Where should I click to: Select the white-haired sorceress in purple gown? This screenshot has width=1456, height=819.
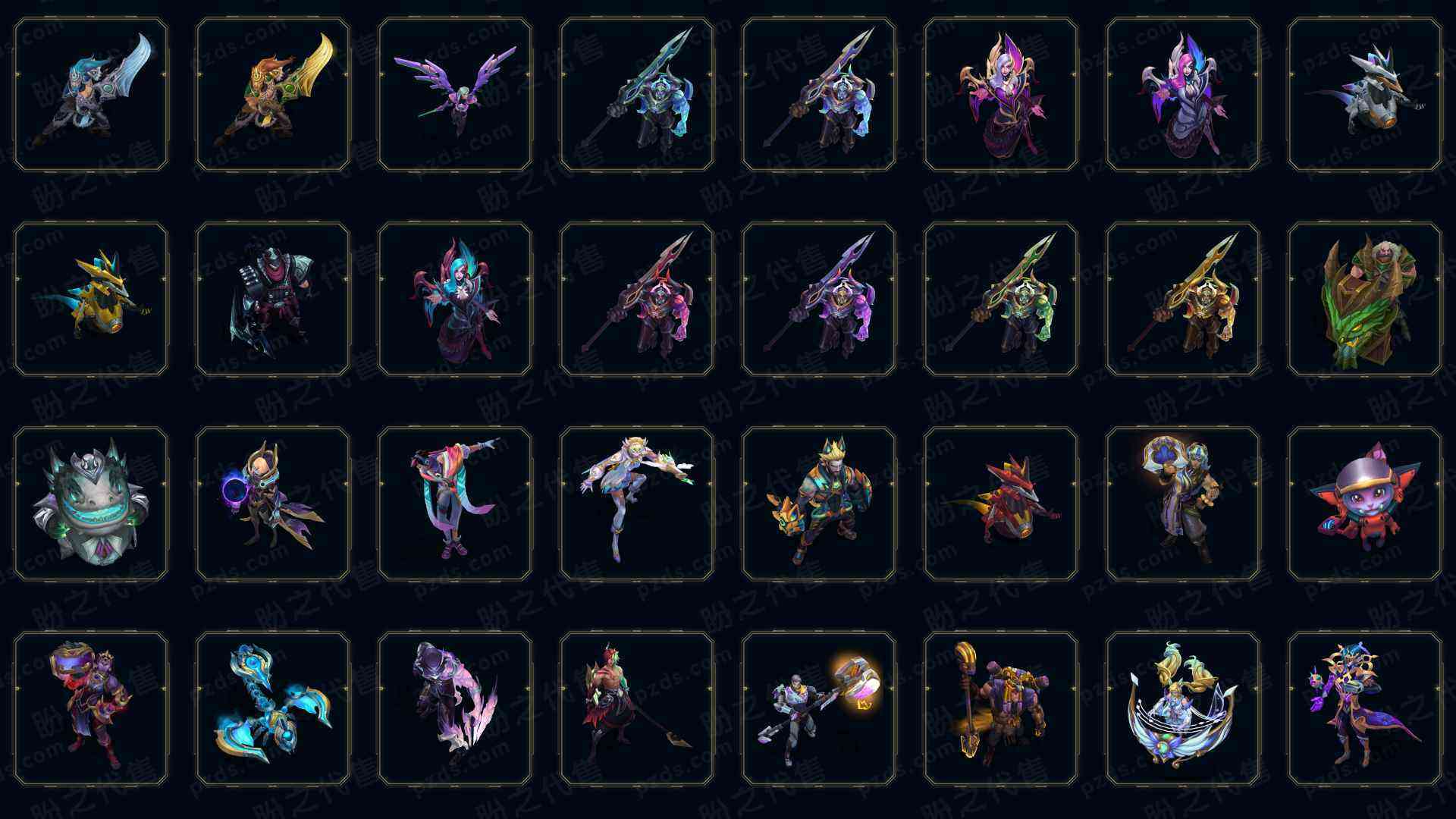pyautogui.click(x=1001, y=94)
